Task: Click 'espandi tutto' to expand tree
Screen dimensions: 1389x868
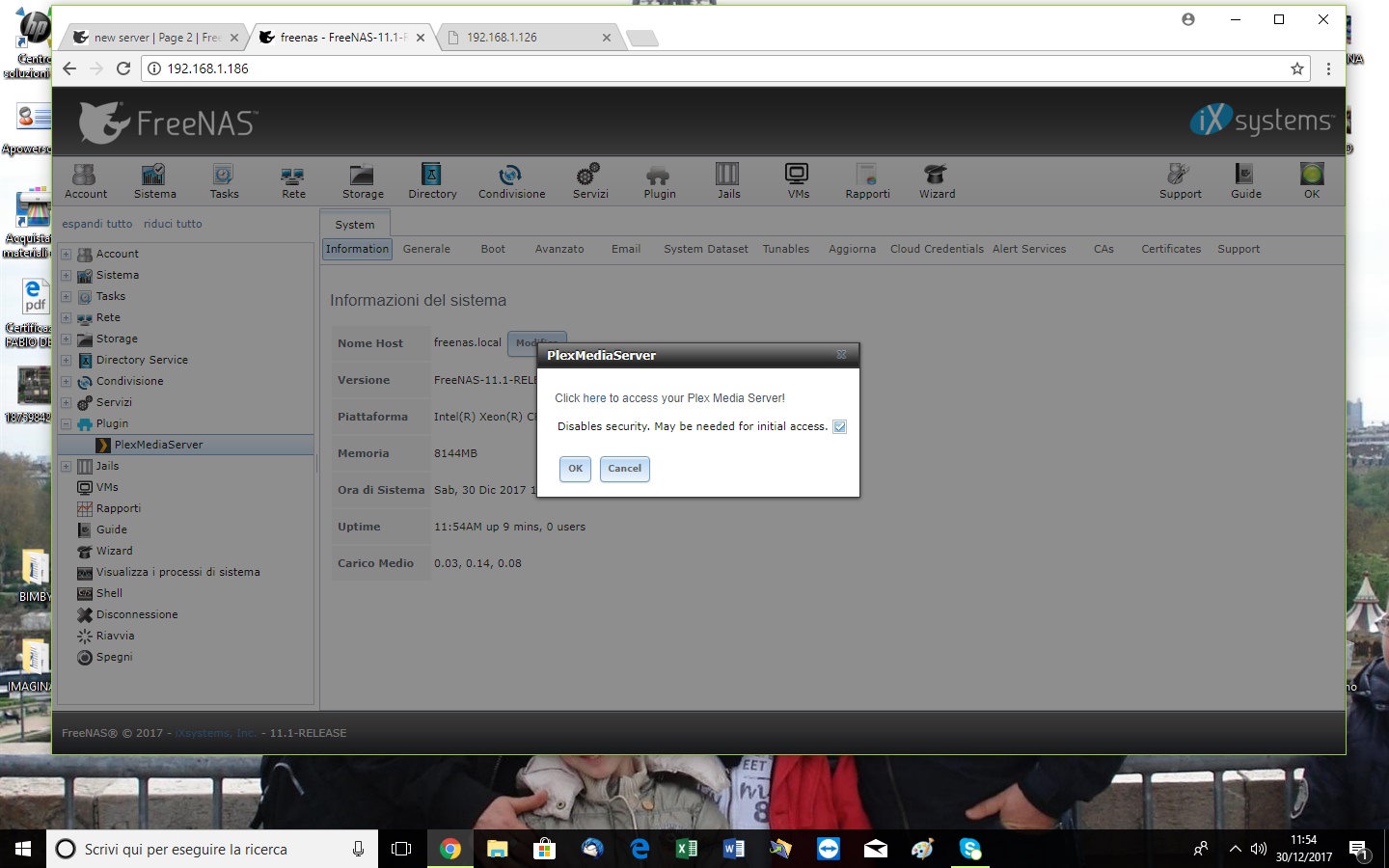Action: [97, 224]
